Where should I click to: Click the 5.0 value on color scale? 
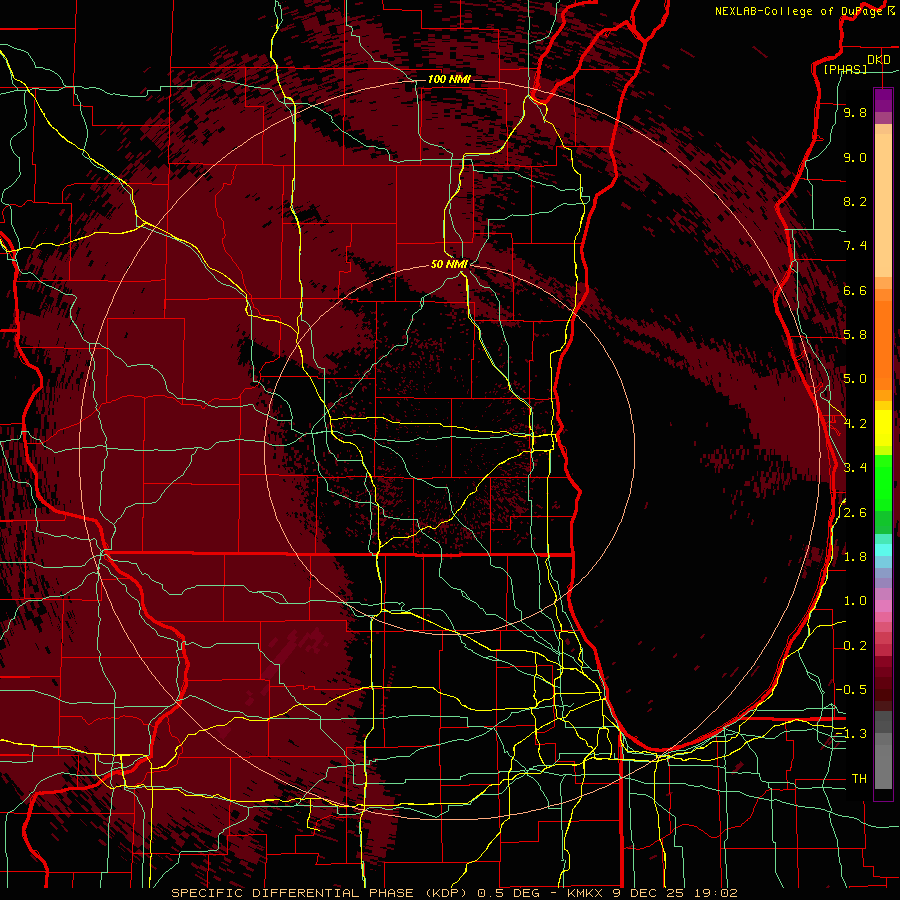point(855,379)
